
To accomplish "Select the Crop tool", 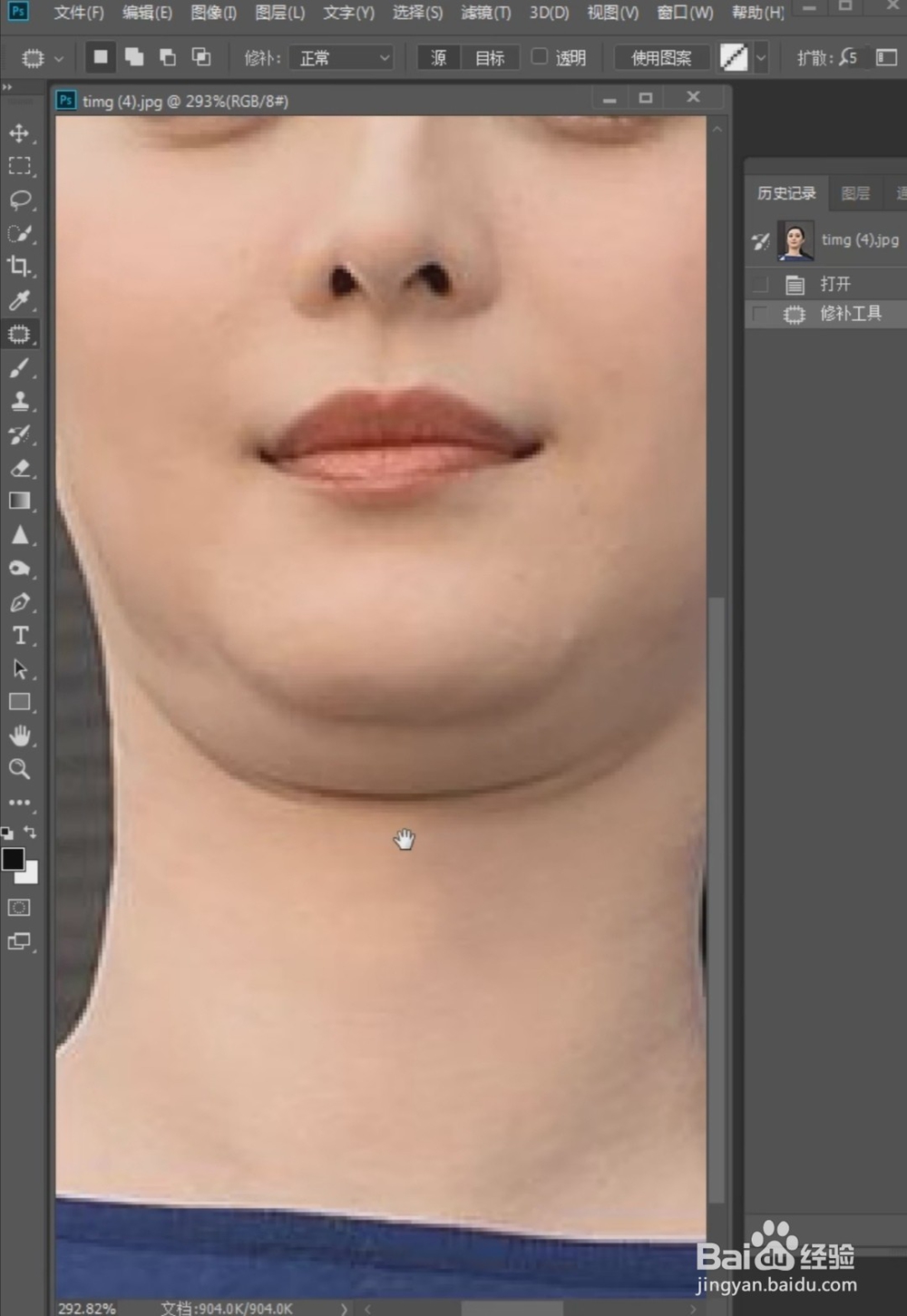I will click(x=19, y=267).
